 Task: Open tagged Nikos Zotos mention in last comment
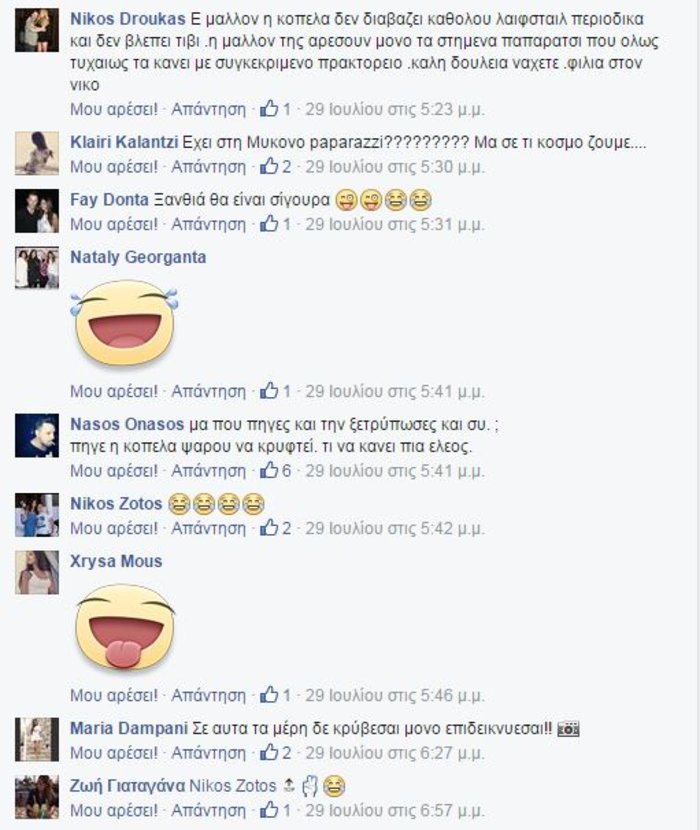233,786
